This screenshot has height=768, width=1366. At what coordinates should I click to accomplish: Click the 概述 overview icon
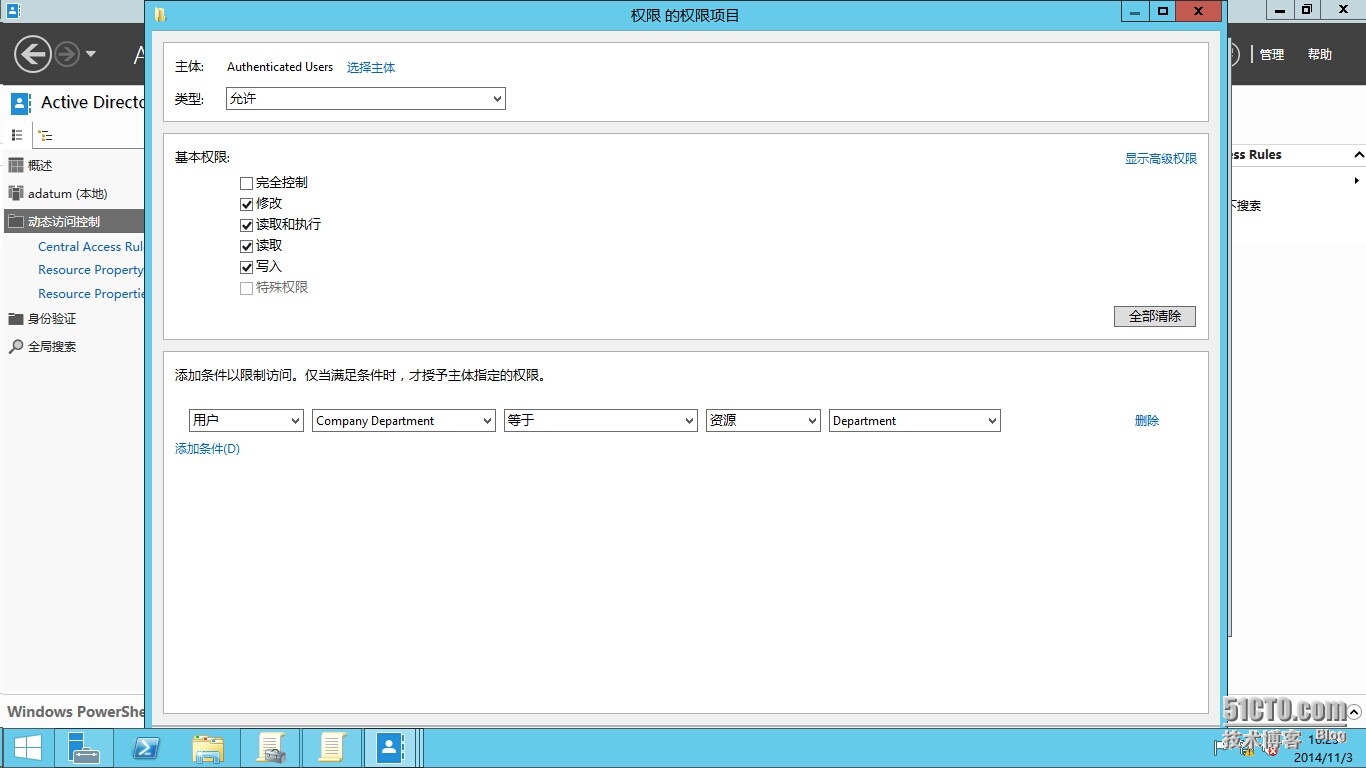coord(15,165)
